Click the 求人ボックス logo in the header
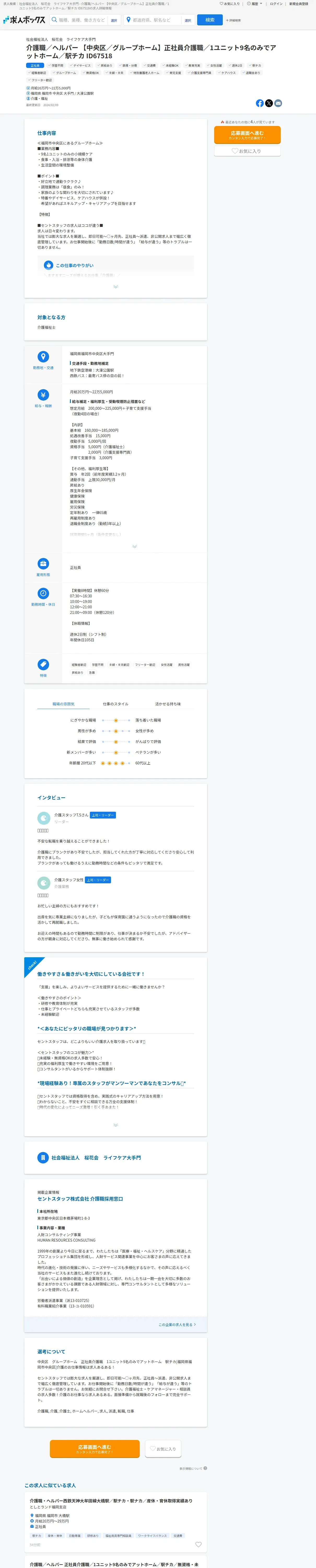 coord(24,20)
